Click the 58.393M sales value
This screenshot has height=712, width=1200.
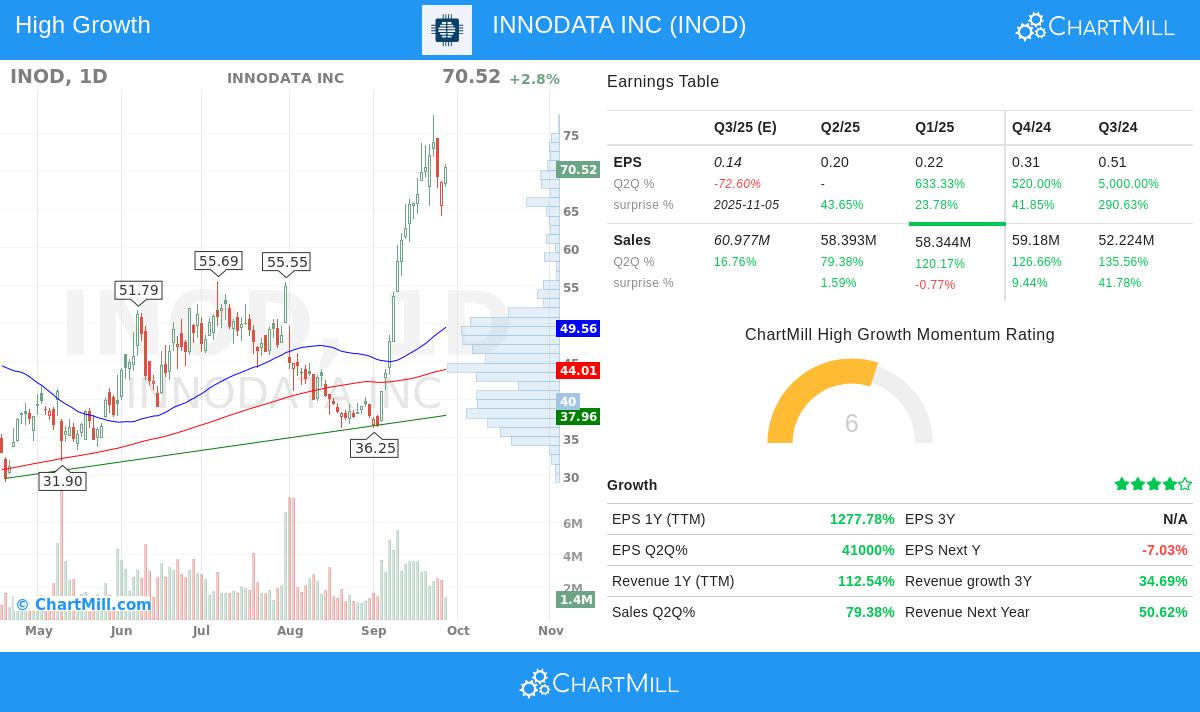pyautogui.click(x=849, y=240)
